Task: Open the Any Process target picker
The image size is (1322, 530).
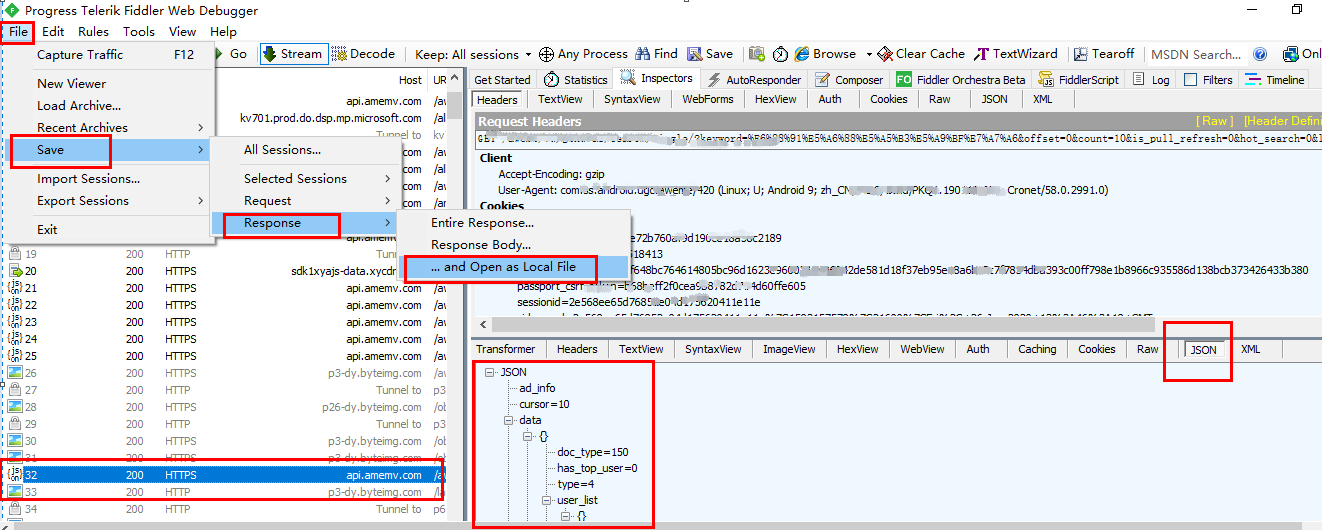Action: 584,54
